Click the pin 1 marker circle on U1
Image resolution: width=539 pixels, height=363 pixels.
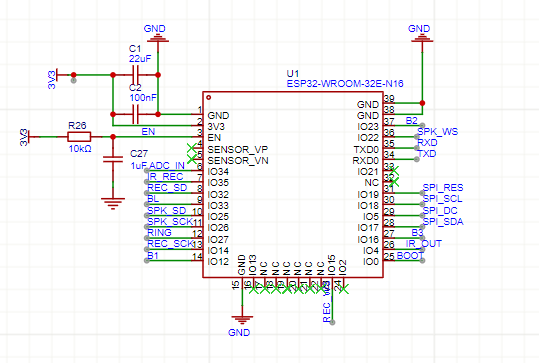coord(208,98)
